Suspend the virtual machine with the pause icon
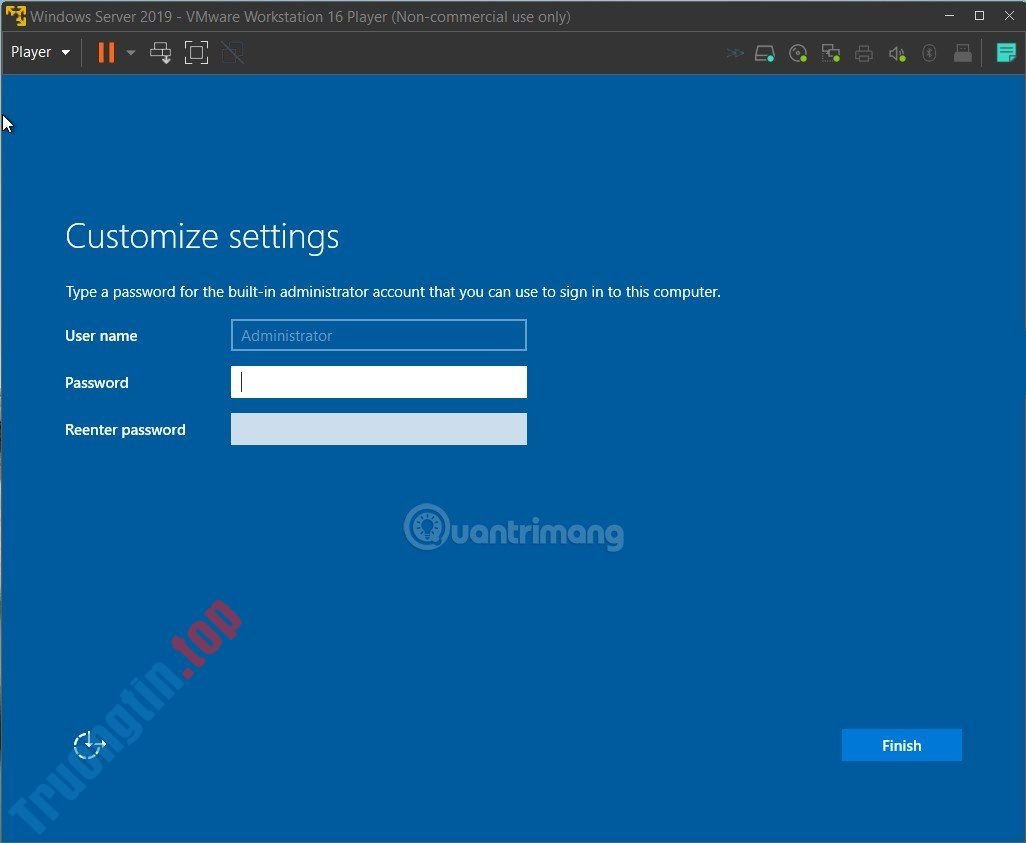The height and width of the screenshot is (843, 1026). click(106, 53)
